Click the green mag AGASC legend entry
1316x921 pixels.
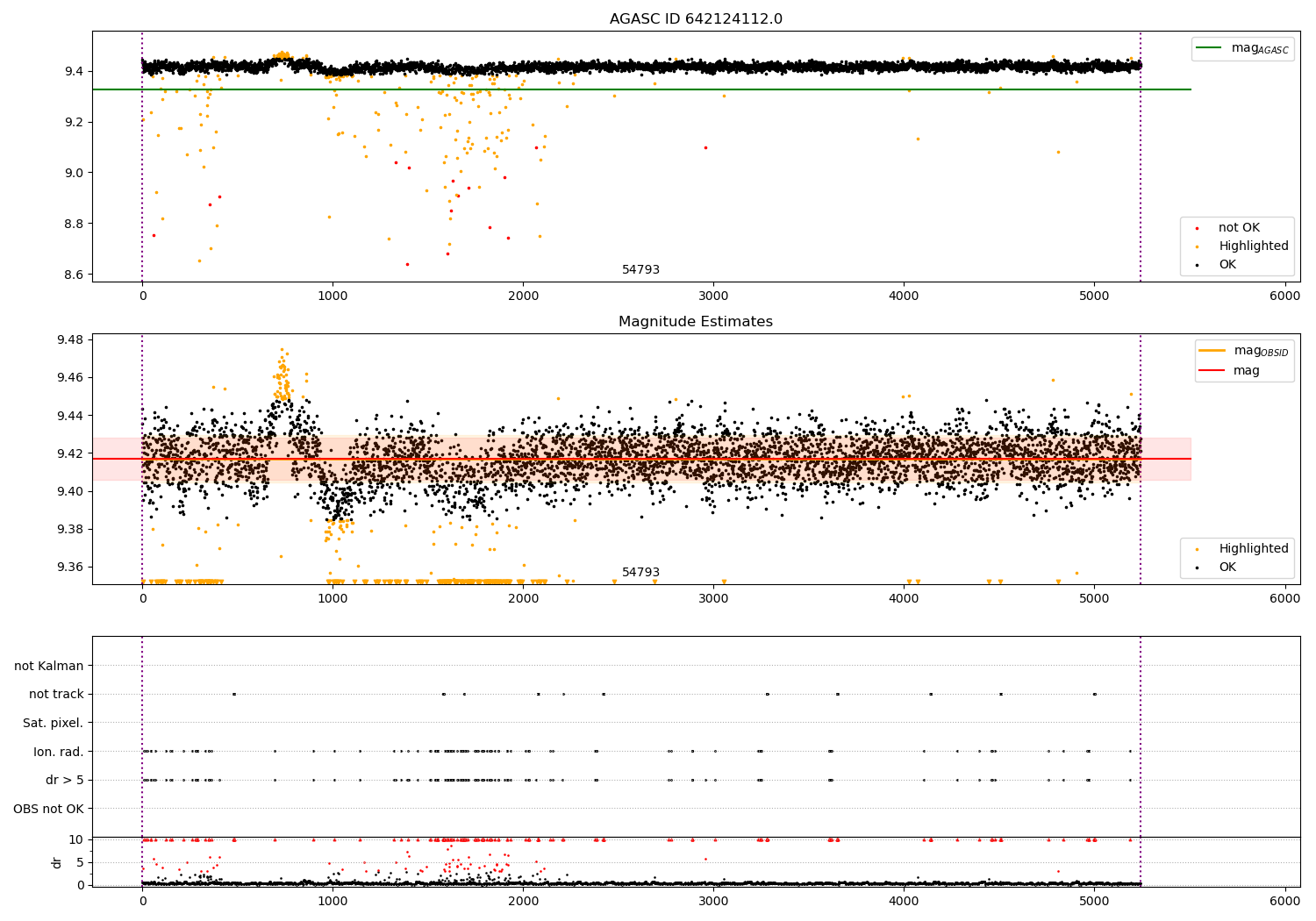click(1242, 49)
